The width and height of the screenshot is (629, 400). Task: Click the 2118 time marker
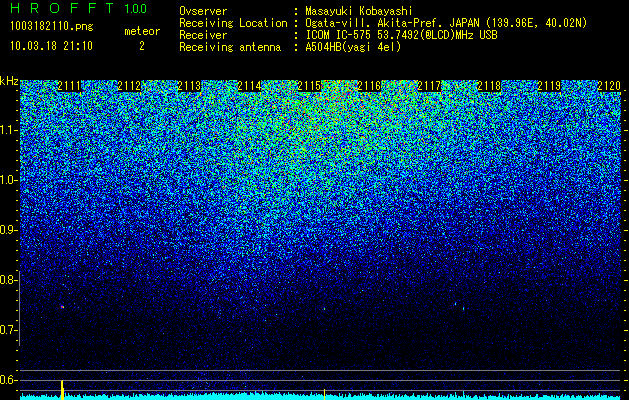click(x=489, y=86)
